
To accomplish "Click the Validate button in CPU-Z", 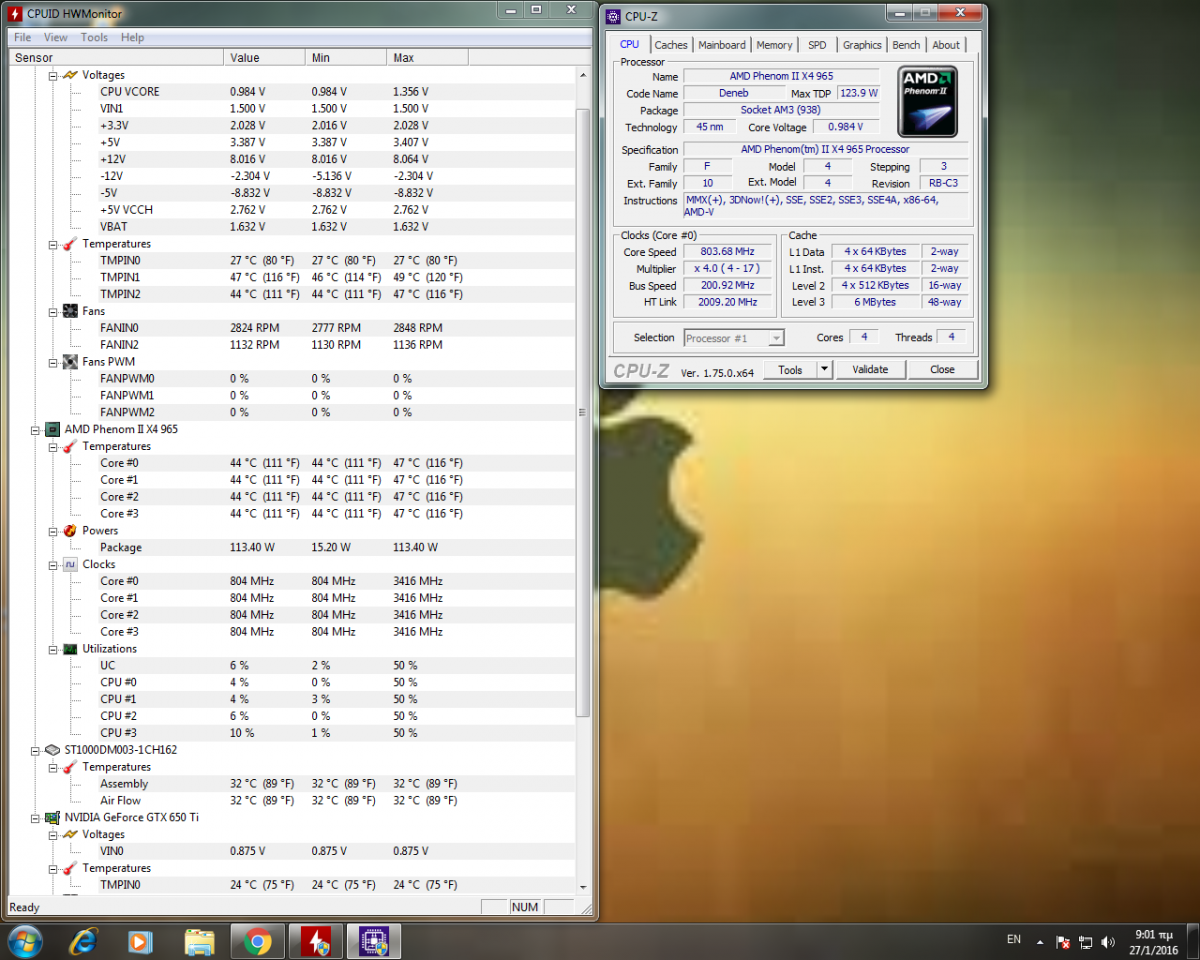I will tap(870, 369).
